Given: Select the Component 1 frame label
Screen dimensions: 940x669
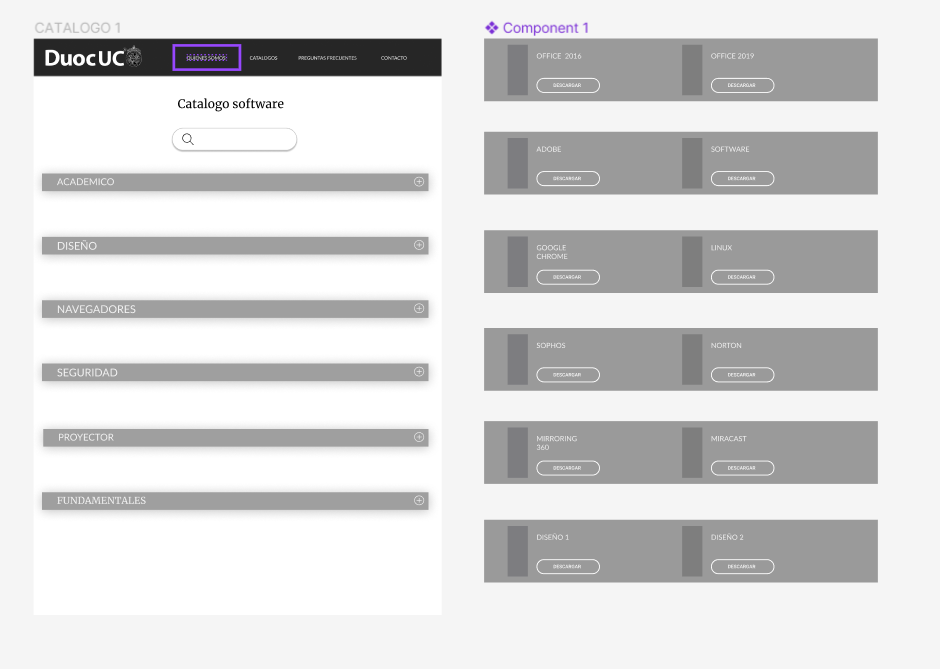Looking at the screenshot, I should coord(545,28).
